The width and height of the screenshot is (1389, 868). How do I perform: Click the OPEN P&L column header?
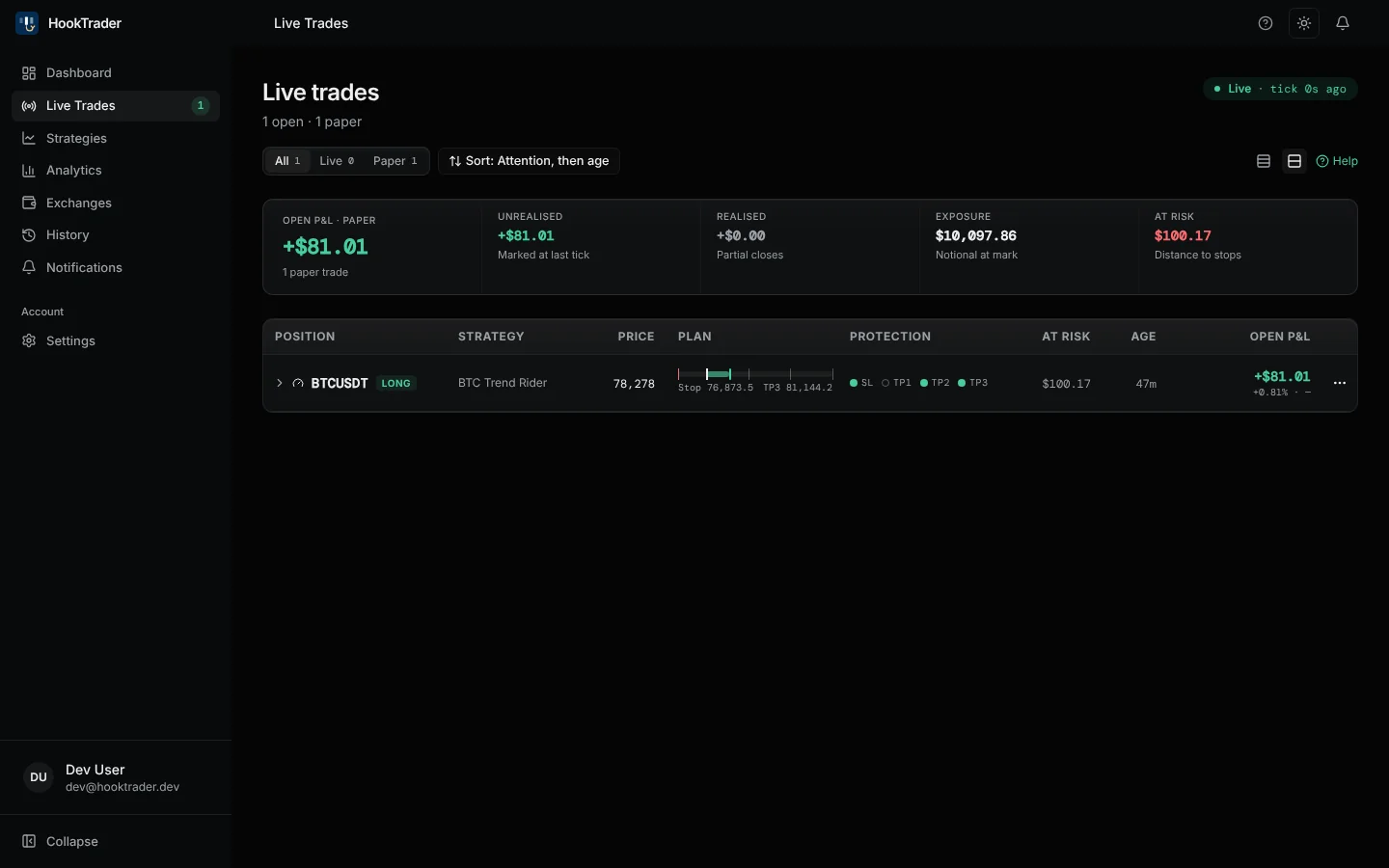coord(1280,337)
